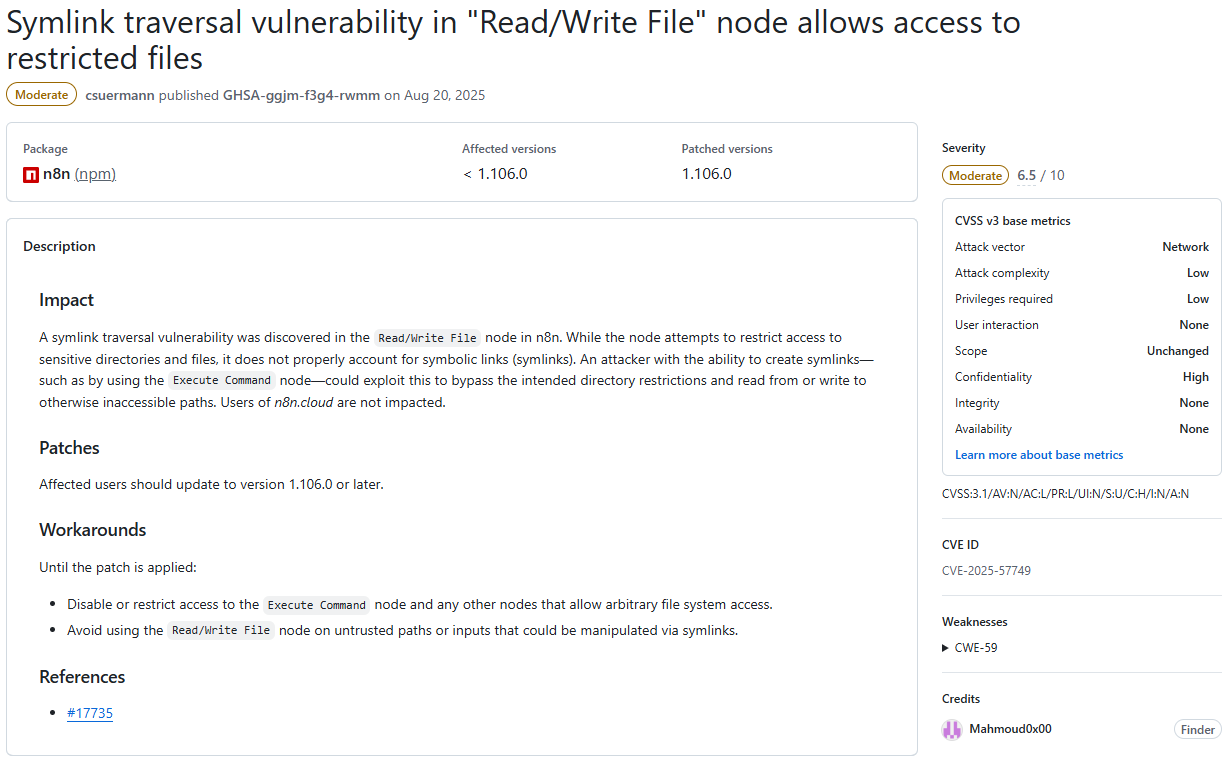The height and width of the screenshot is (762, 1232).
Task: Click the Moderate badge under the title
Action: click(x=41, y=95)
